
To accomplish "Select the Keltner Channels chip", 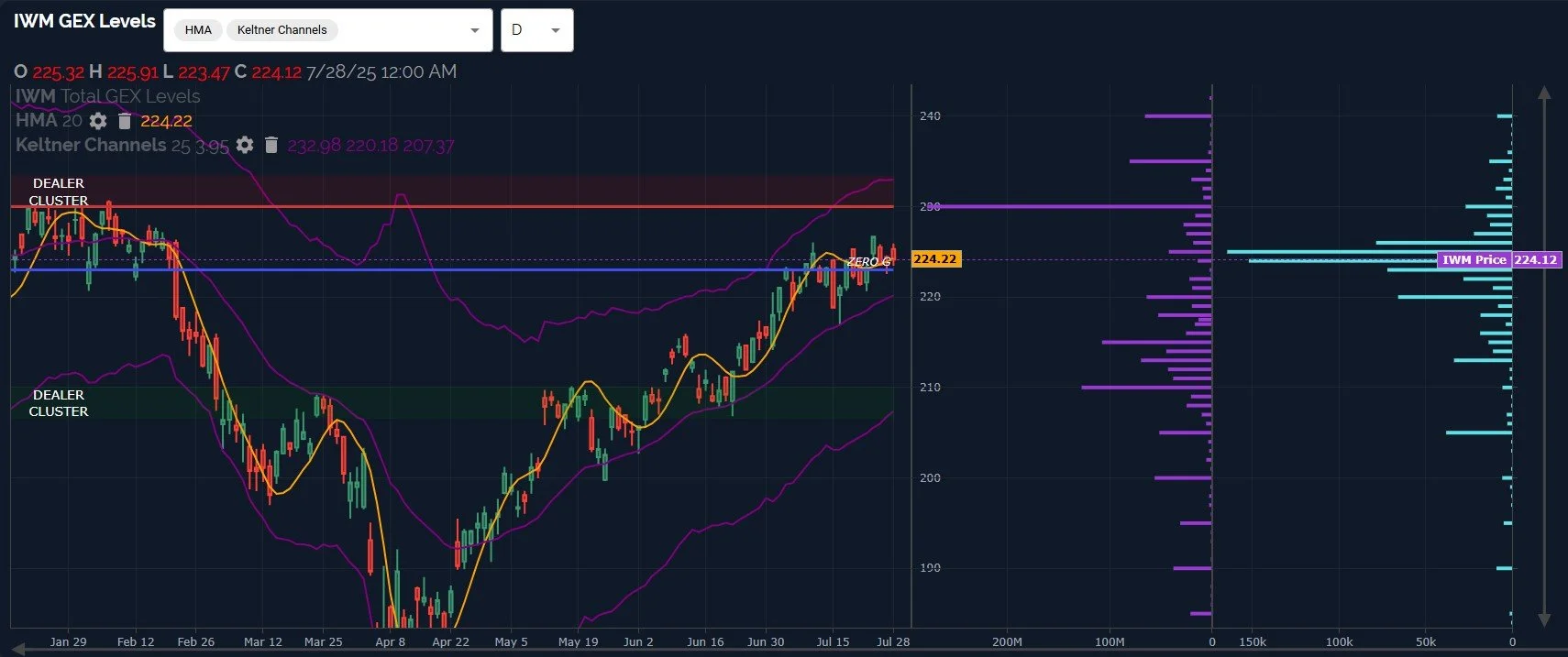I will coord(282,30).
